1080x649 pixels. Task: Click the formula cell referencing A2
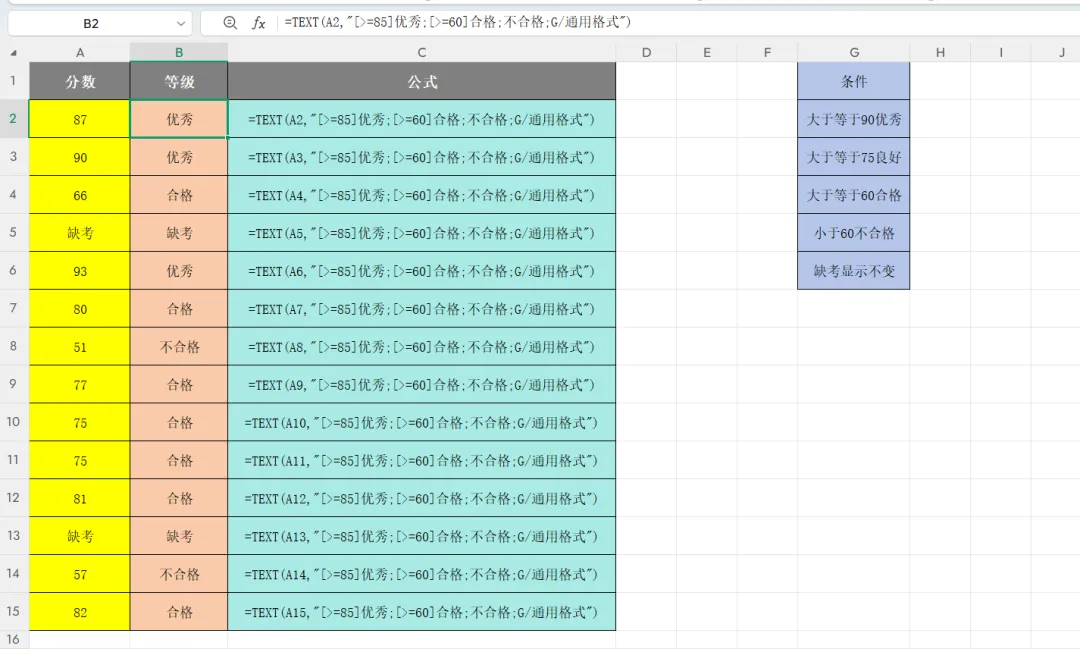422,119
